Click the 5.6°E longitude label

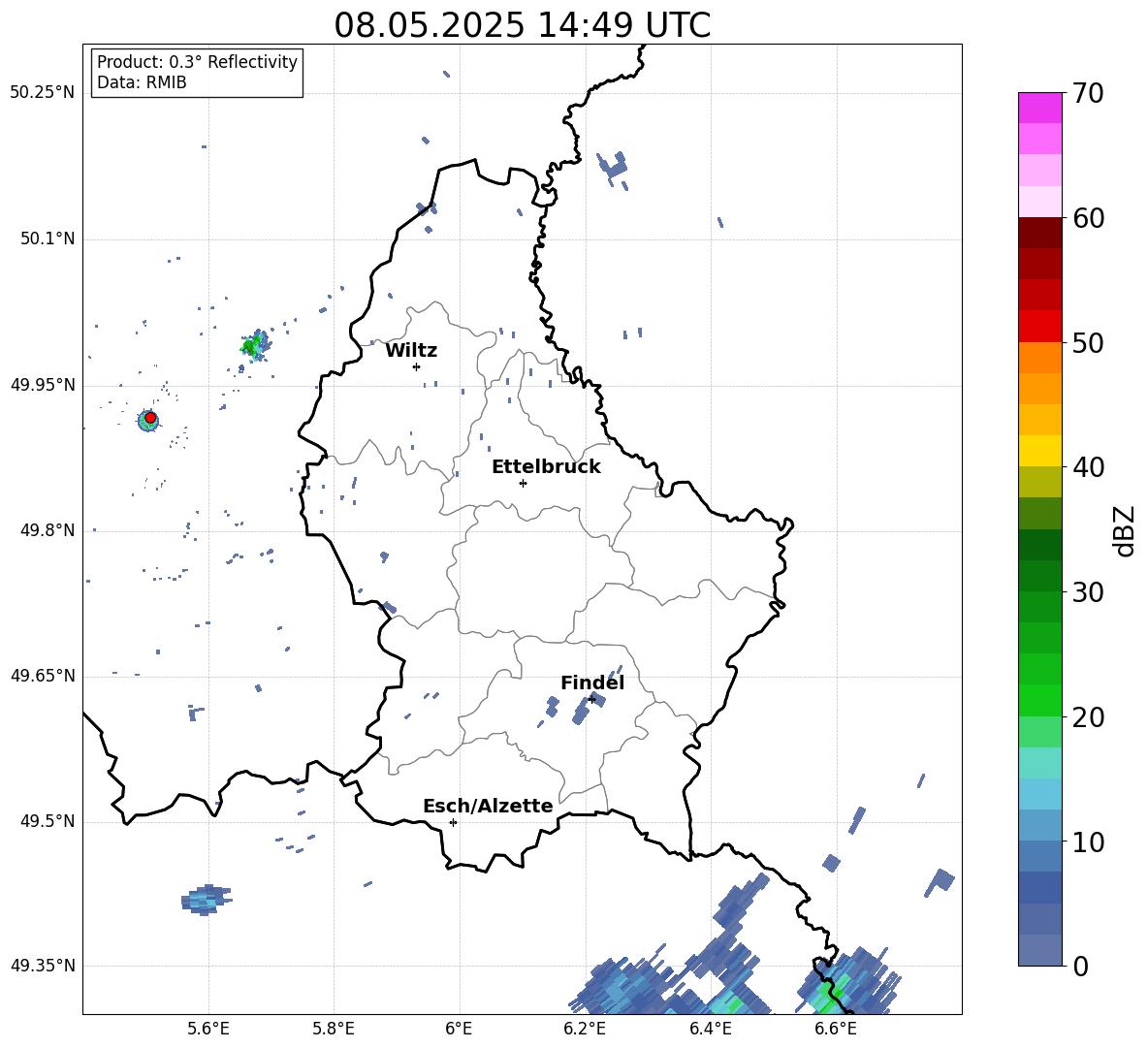tap(207, 1029)
